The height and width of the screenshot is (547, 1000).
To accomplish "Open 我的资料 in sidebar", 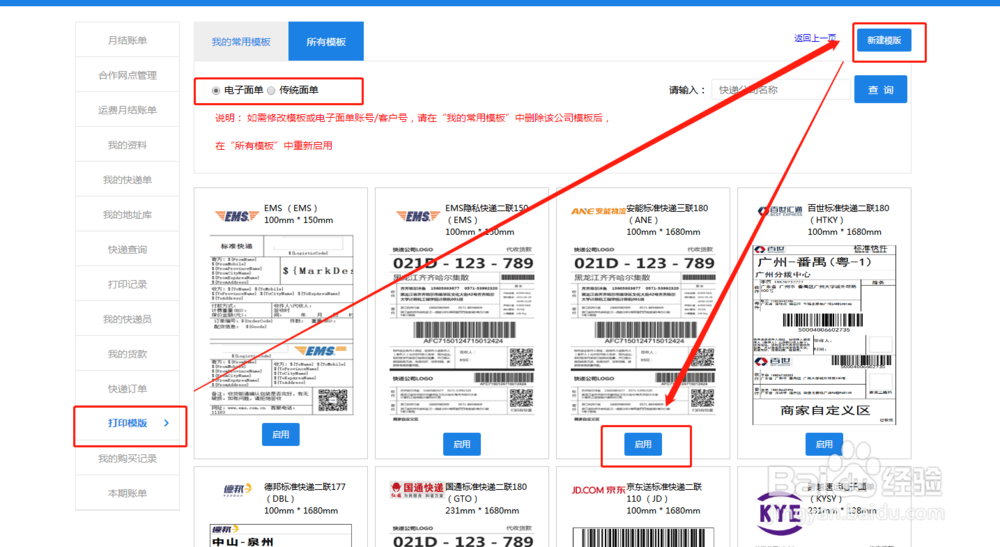I will click(x=128, y=145).
